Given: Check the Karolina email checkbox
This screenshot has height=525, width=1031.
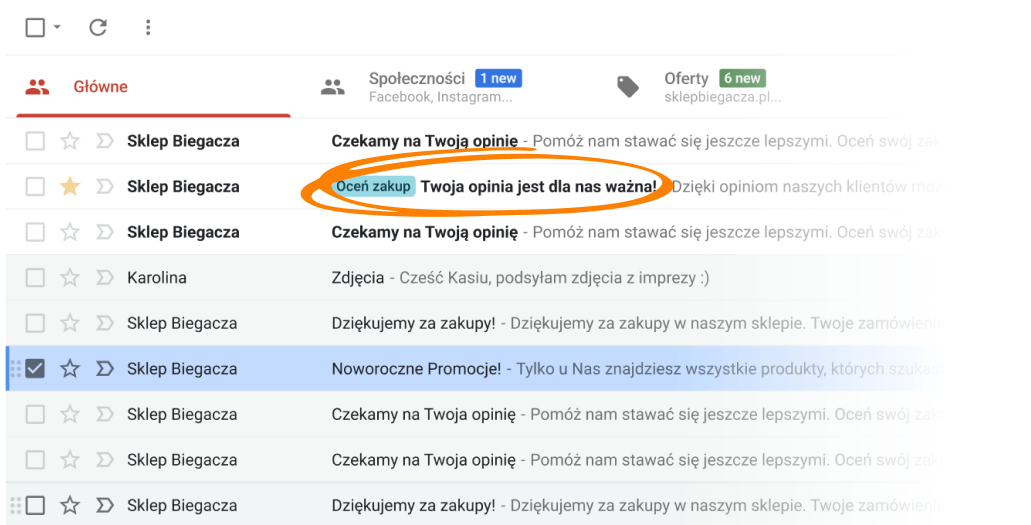Looking at the screenshot, I should [35, 278].
